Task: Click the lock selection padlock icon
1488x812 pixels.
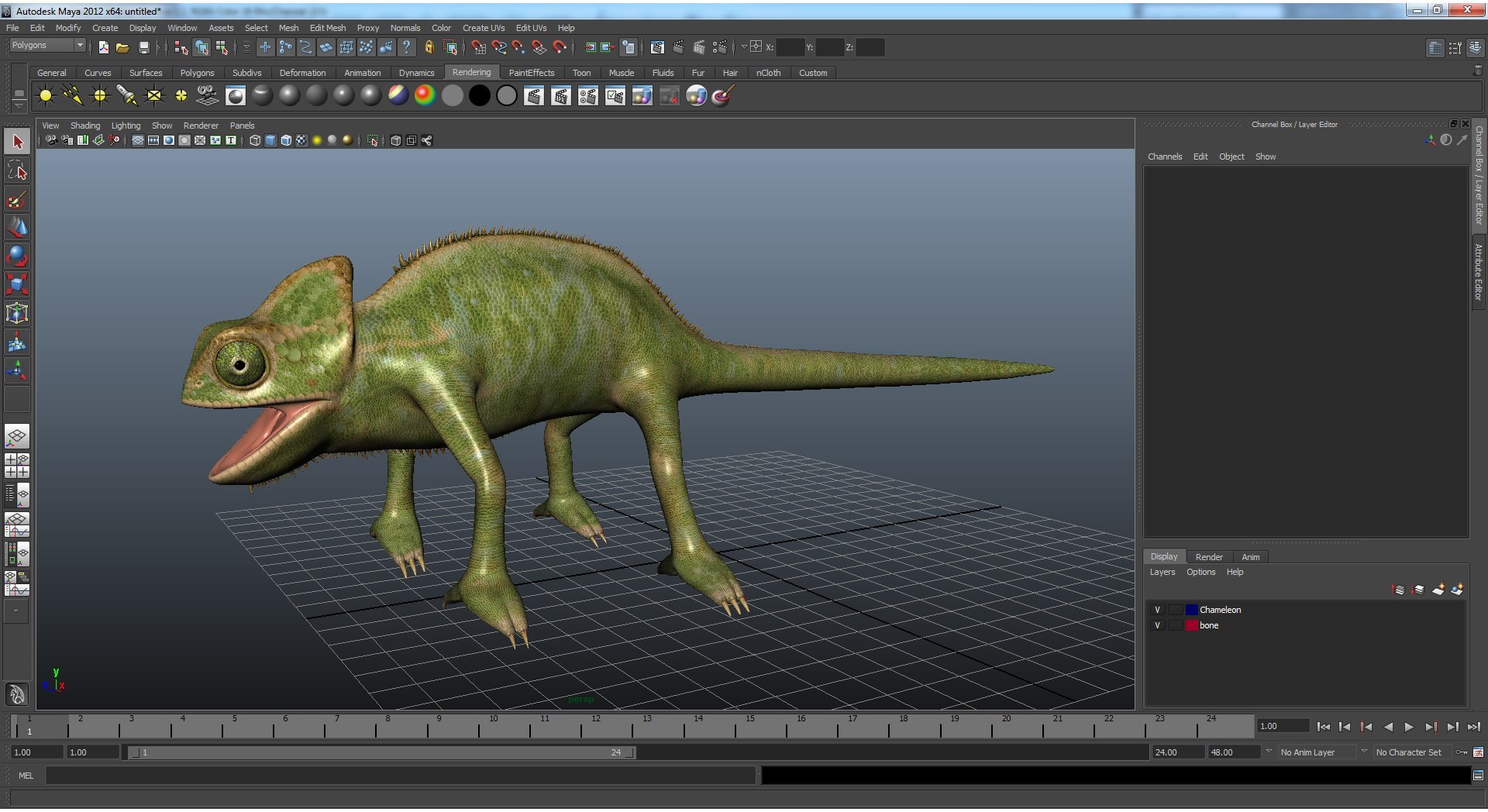Action: [x=429, y=47]
